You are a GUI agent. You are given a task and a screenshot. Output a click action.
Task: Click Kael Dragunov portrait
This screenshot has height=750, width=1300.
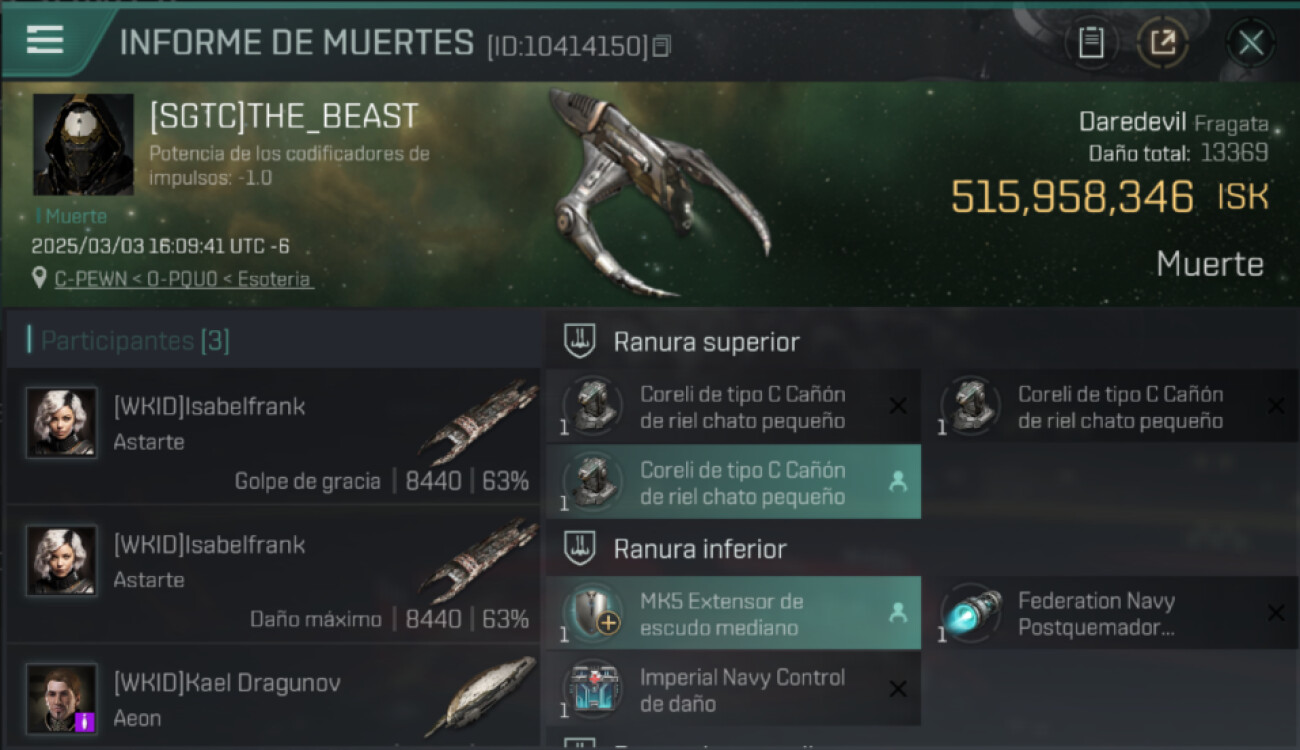point(62,699)
